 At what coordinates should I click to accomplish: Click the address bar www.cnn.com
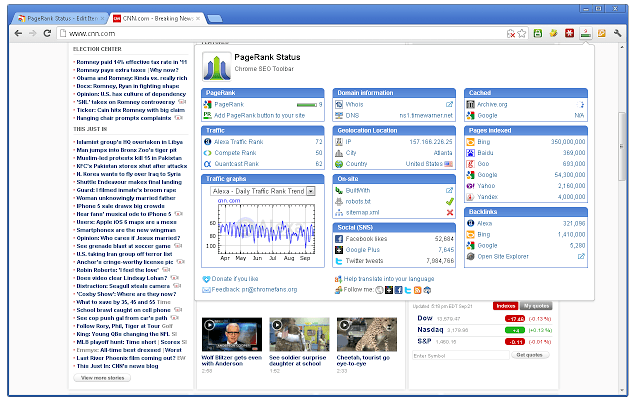click(x=282, y=33)
